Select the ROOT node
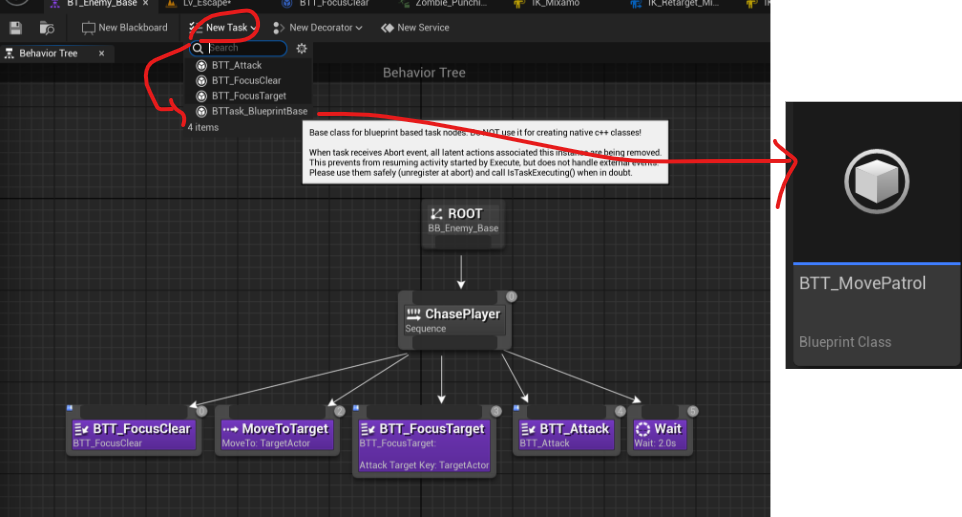 [x=463, y=224]
